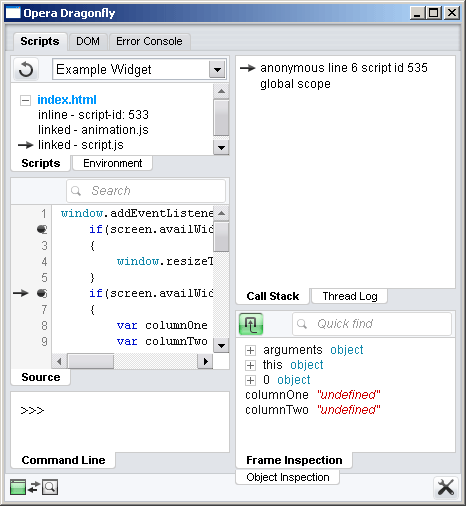Image resolution: width=466 pixels, height=506 pixels.
Task: Select the anonymous line 6 call stack entry
Action: [x=344, y=68]
